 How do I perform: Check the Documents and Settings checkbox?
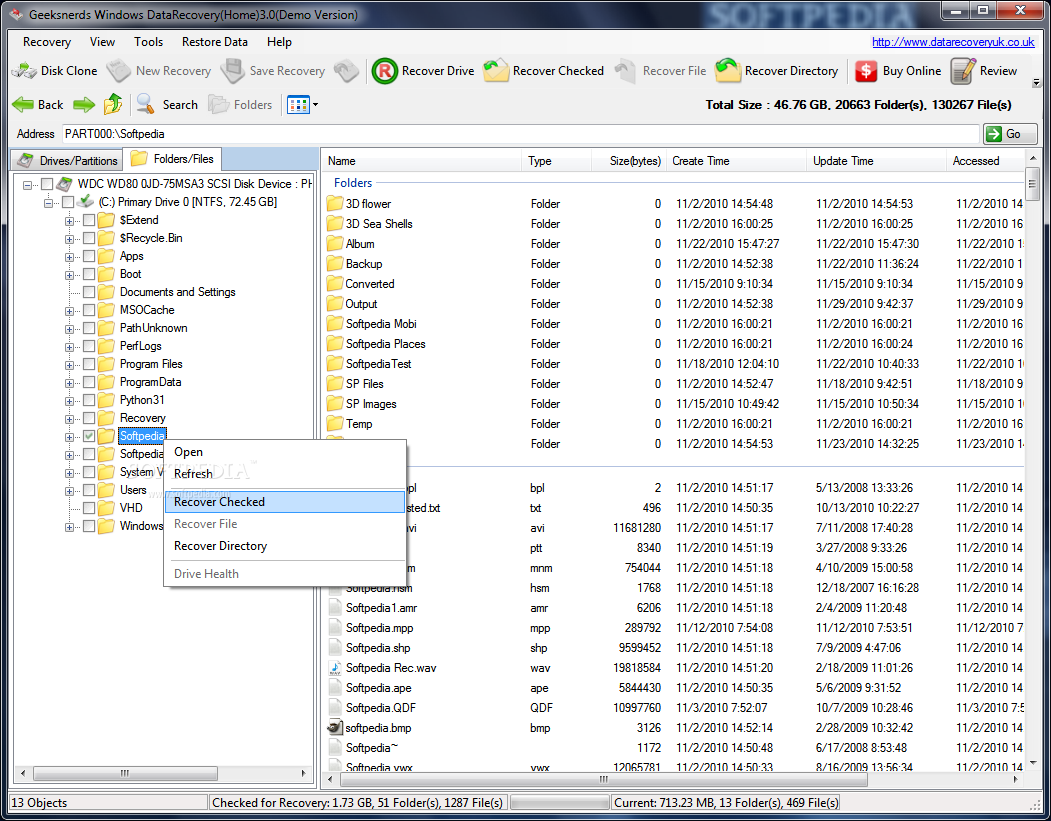point(88,292)
